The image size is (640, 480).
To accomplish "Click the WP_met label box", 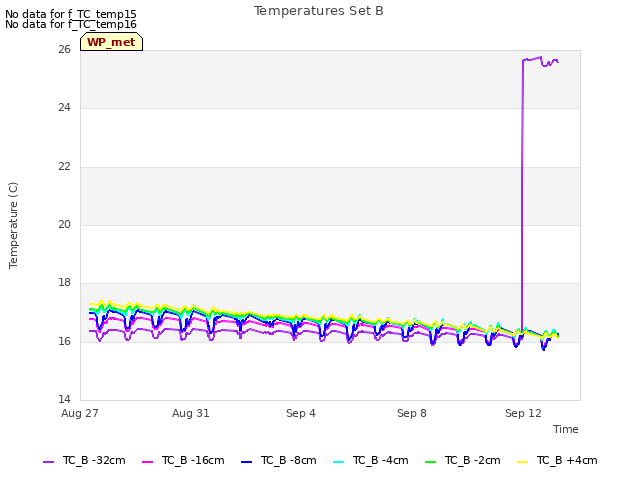I will point(111,42).
